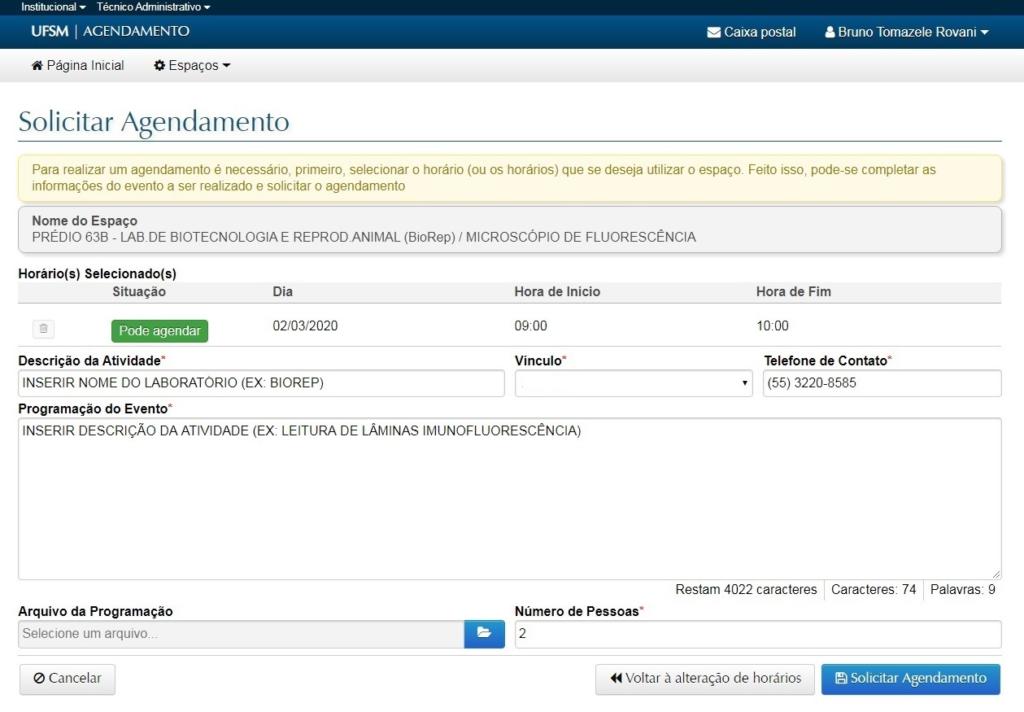Expand the Técnico Administrativo menu
1024x712 pixels.
(x=153, y=7)
